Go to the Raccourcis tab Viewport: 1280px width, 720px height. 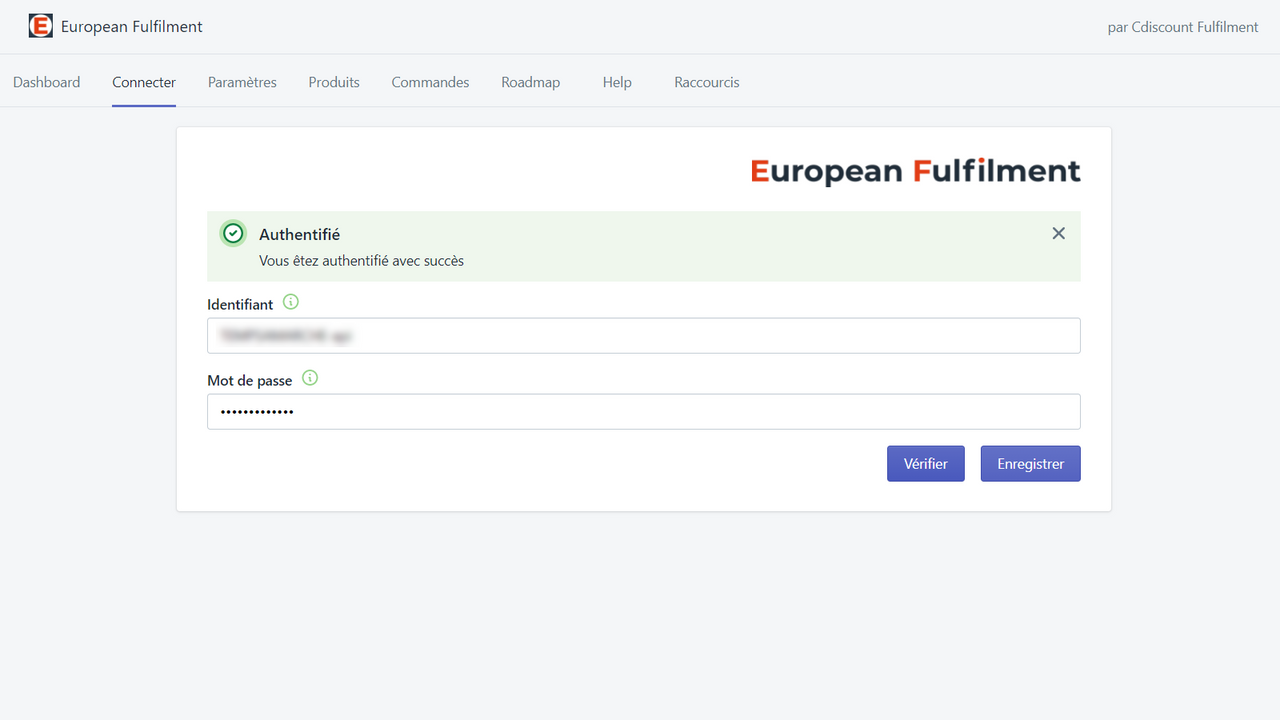pos(707,82)
